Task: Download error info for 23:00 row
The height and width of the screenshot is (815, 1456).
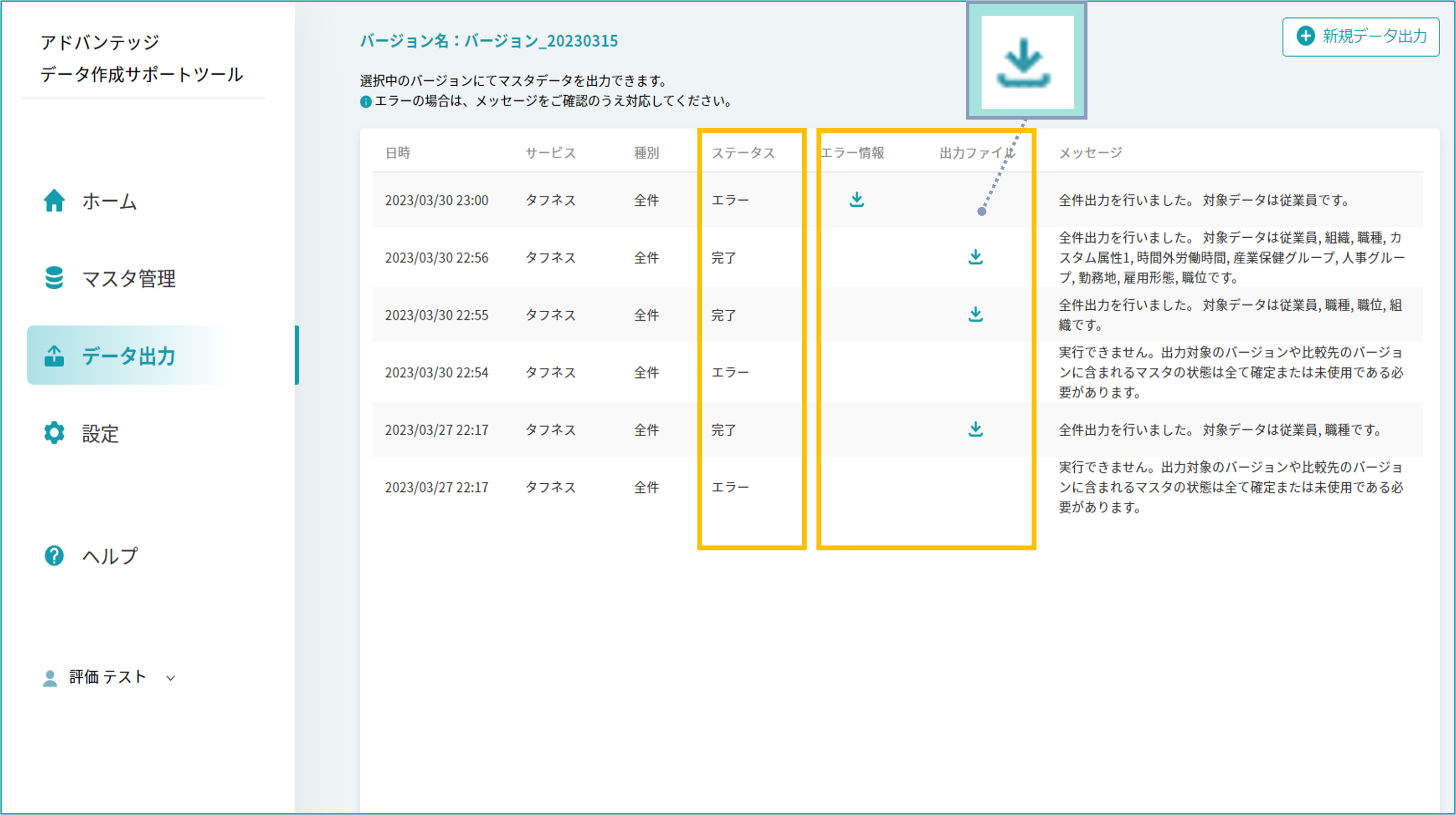Action: click(x=857, y=199)
